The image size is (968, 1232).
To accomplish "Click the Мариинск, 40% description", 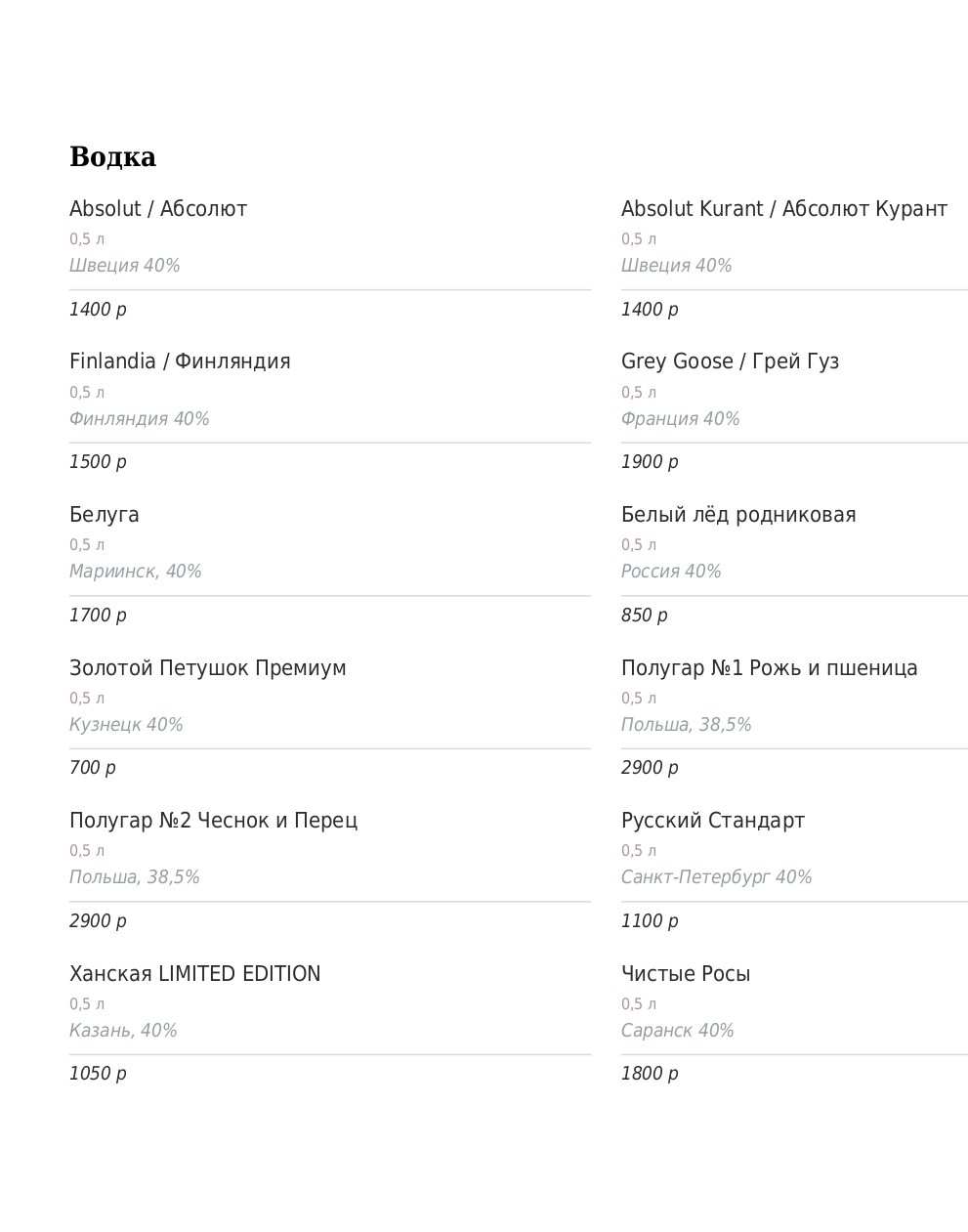I will (x=135, y=572).
